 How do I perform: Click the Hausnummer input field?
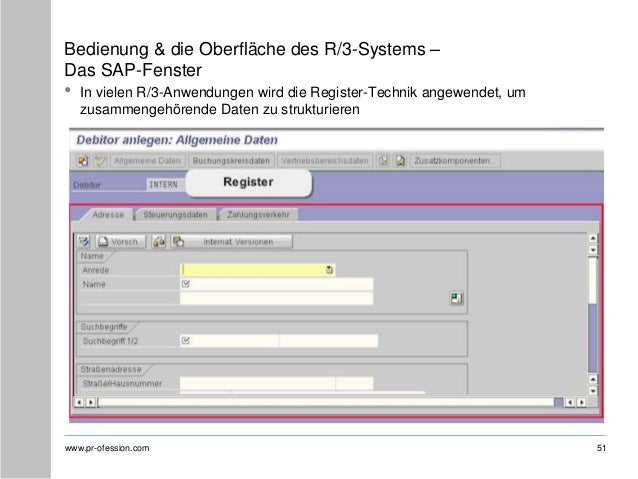355,383
